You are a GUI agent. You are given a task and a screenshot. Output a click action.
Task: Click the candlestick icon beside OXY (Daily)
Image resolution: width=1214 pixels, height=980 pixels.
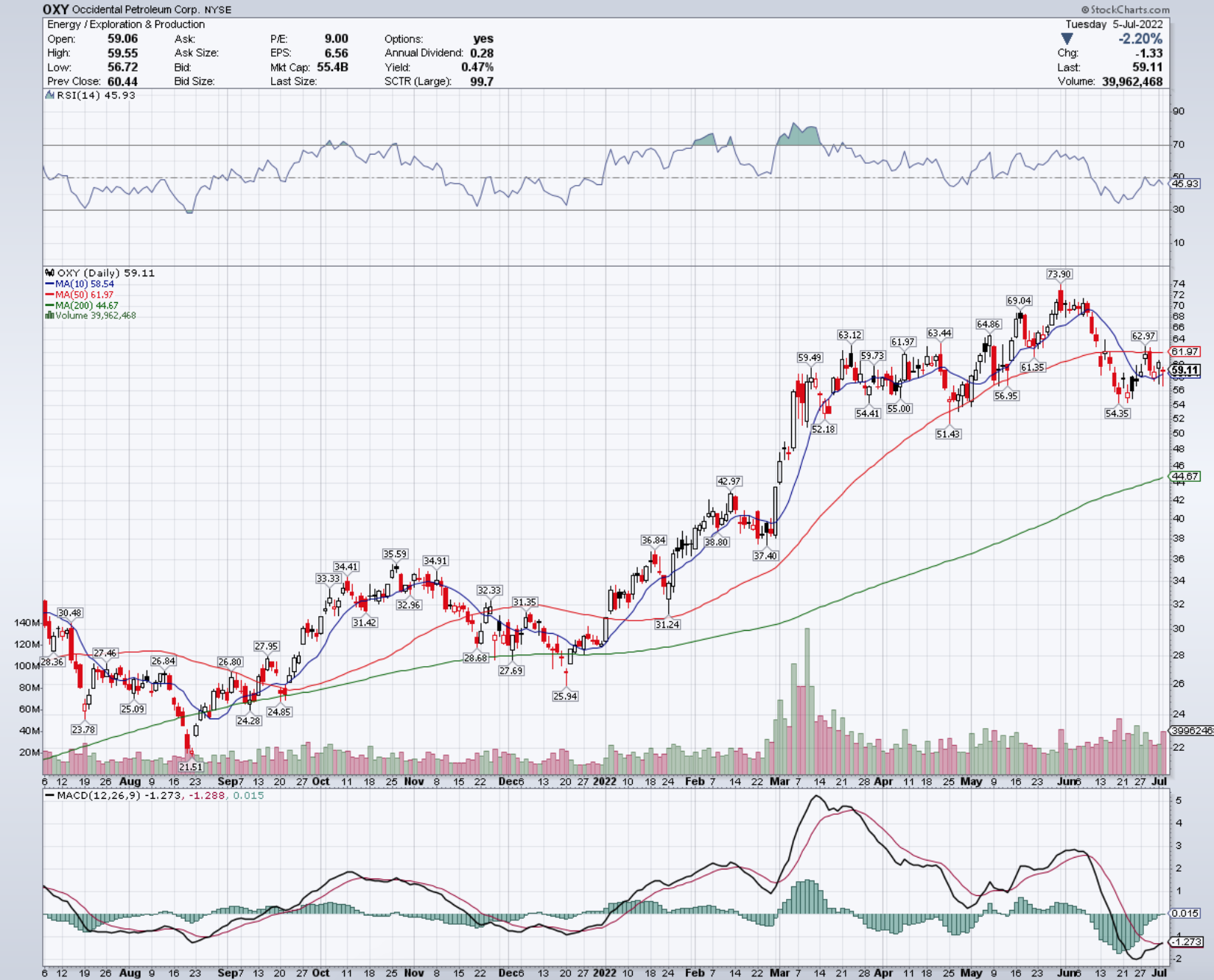[50, 273]
